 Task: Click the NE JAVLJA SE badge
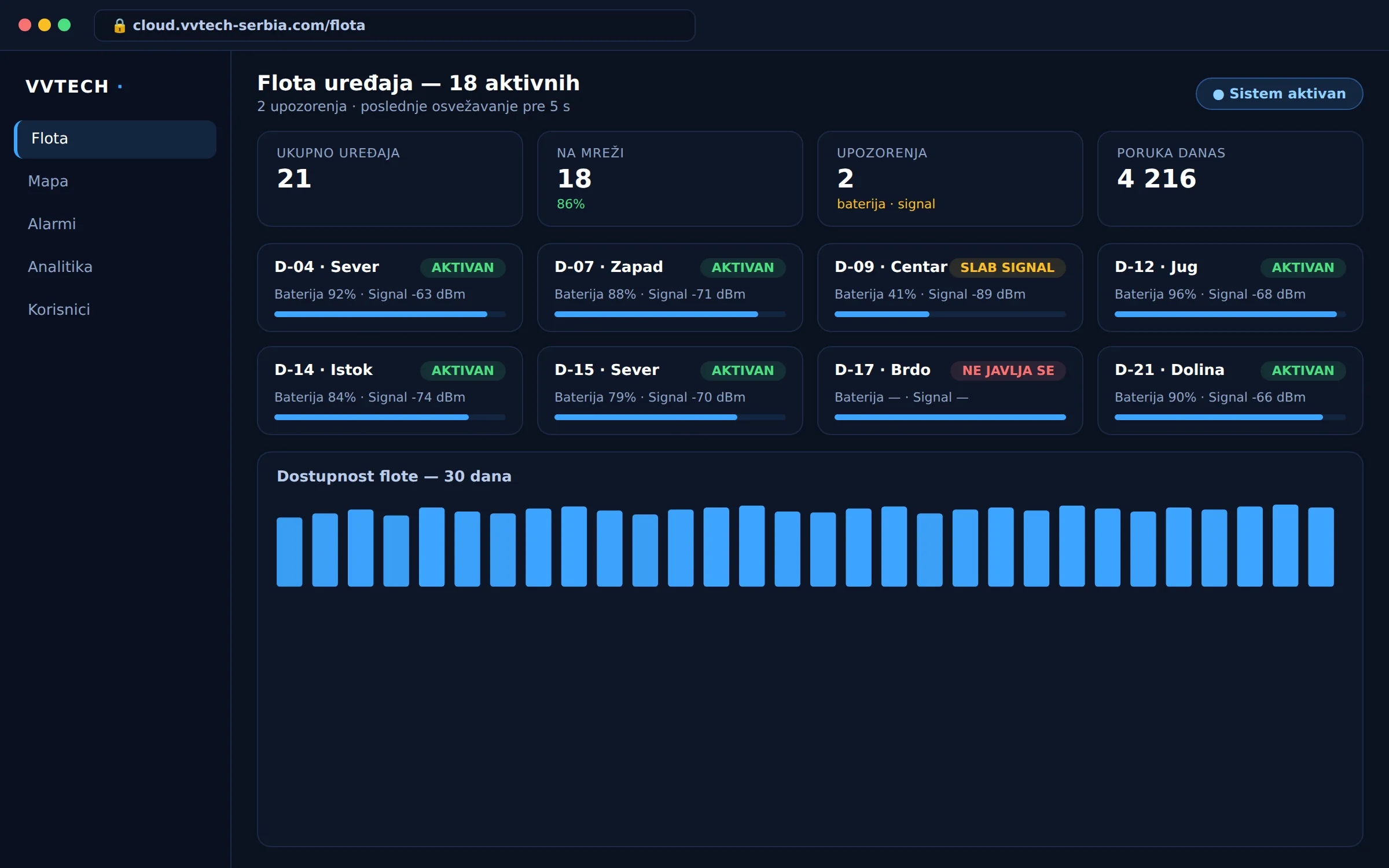[x=1008, y=371]
